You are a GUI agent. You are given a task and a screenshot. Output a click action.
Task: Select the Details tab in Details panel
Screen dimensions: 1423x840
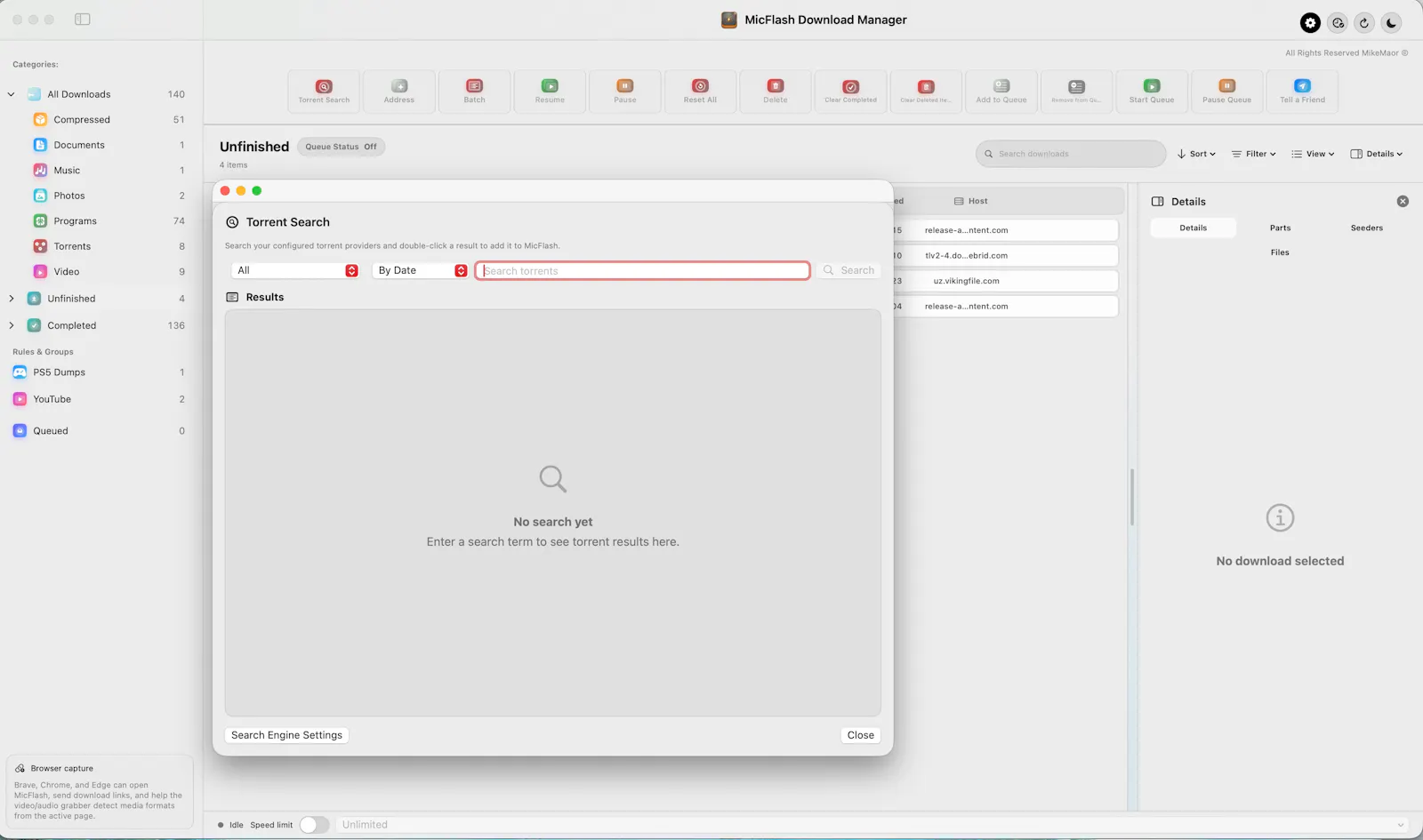click(1194, 228)
